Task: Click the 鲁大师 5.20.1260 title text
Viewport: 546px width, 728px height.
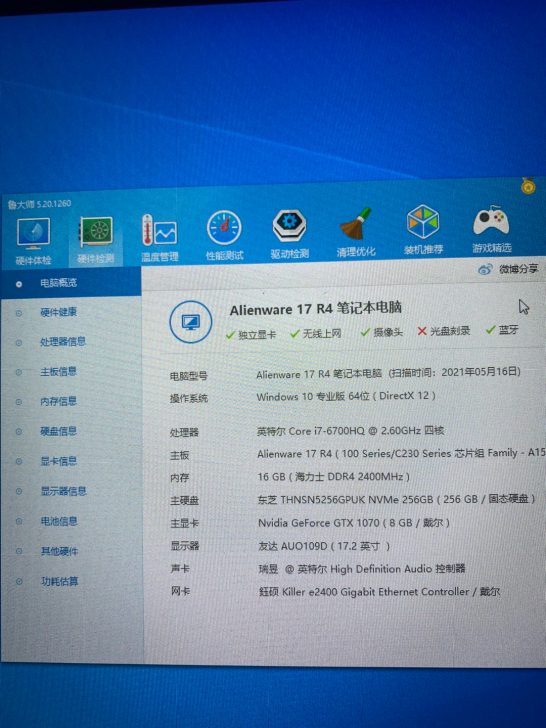Action: tap(39, 204)
